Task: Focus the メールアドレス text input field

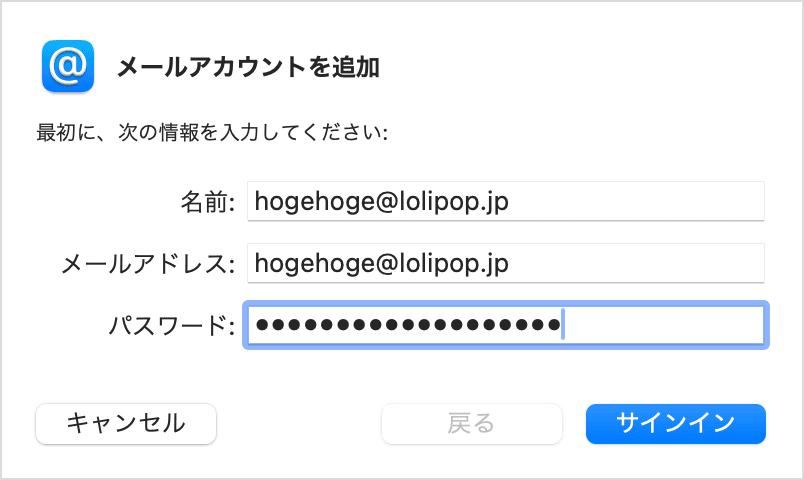Action: coord(505,264)
